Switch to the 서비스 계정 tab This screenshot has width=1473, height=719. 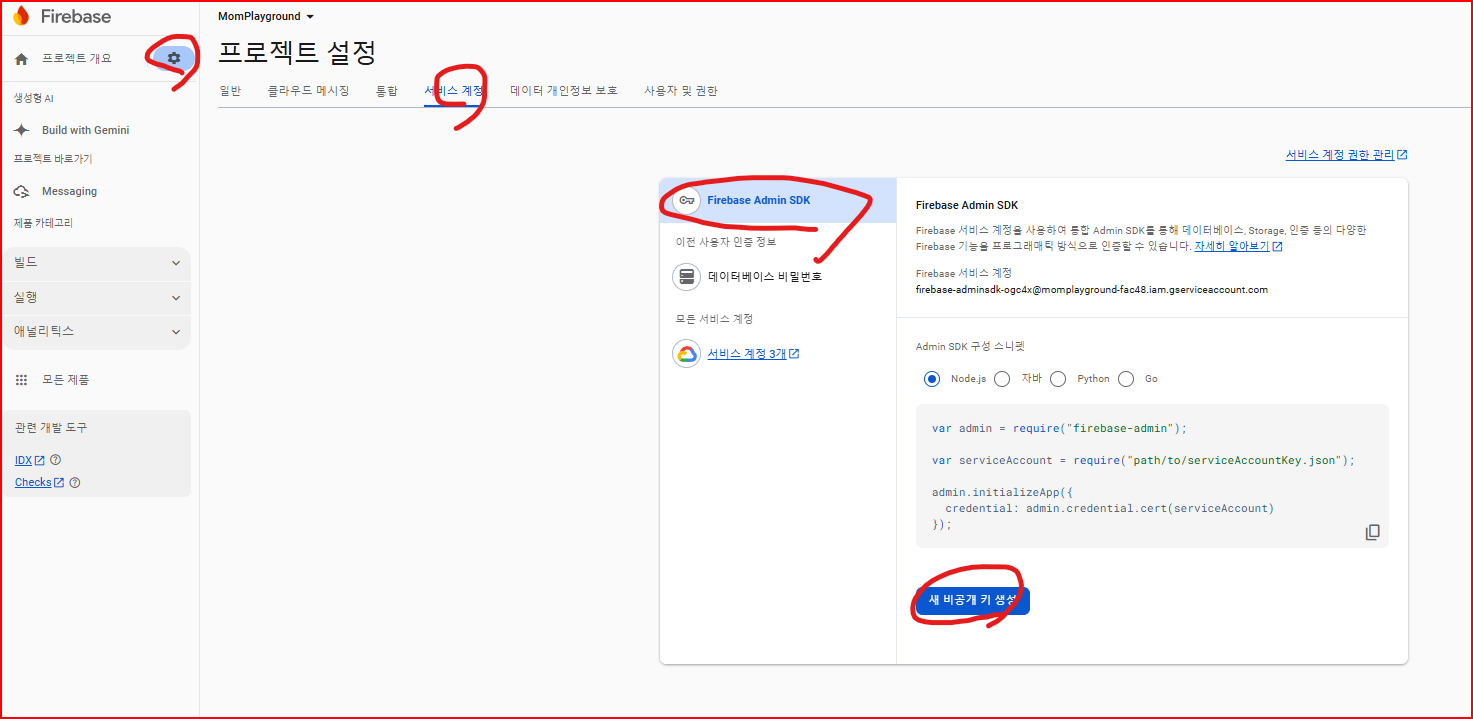coord(454,91)
